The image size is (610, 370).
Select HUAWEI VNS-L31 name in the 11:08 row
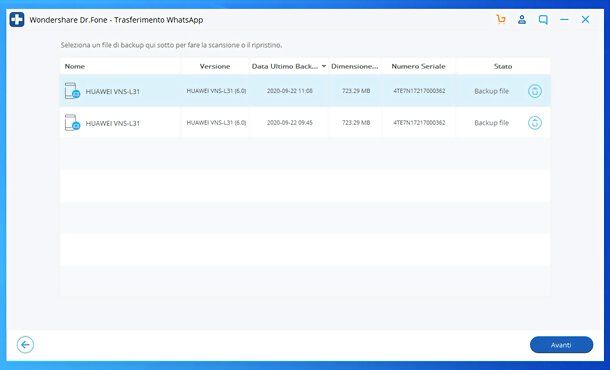[x=112, y=91]
